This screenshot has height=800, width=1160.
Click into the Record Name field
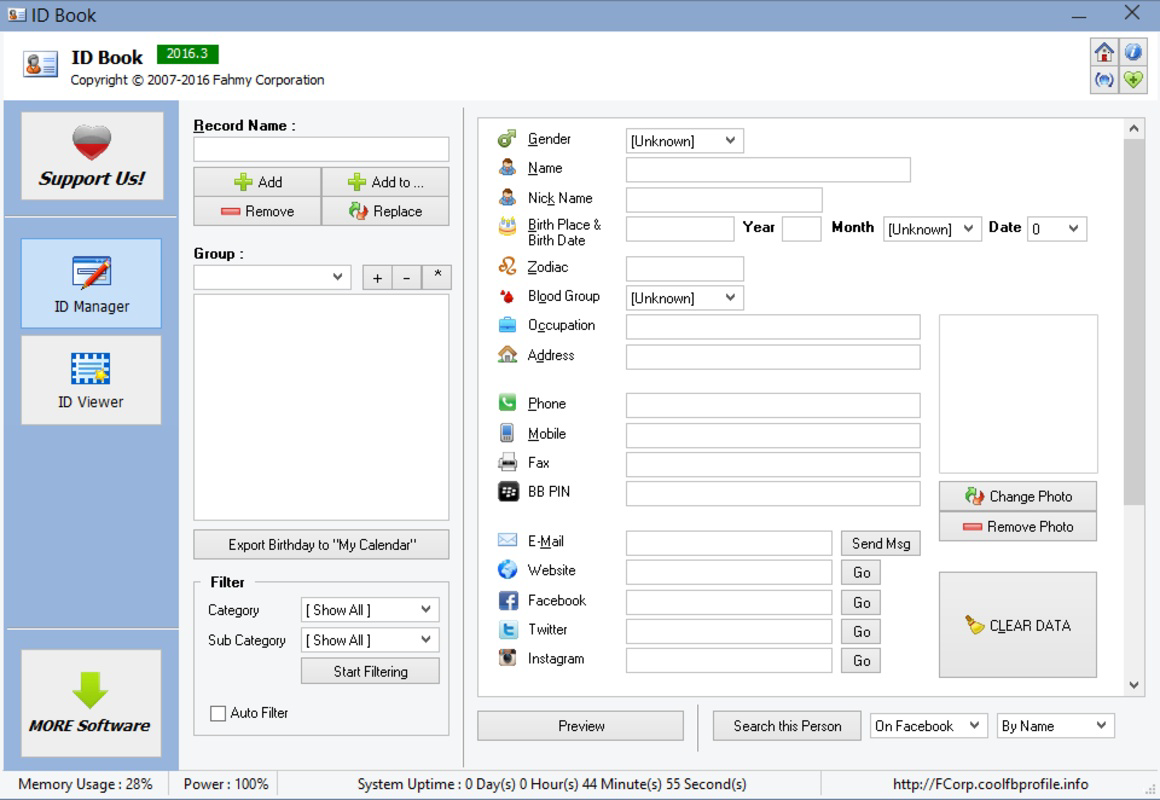pyautogui.click(x=321, y=149)
